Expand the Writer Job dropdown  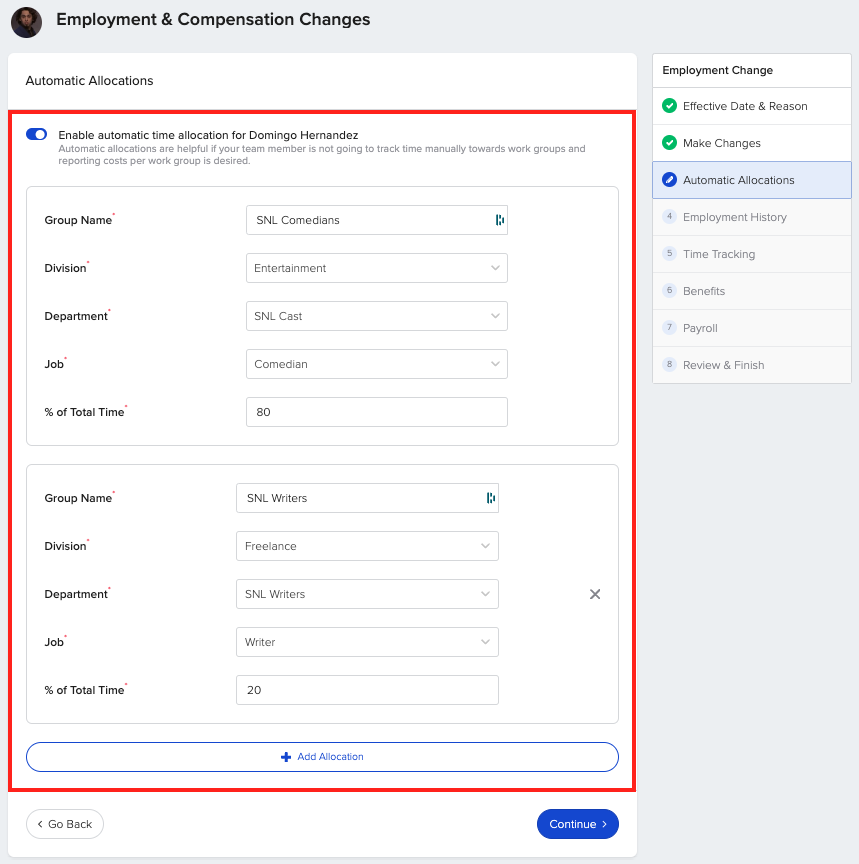tap(367, 642)
